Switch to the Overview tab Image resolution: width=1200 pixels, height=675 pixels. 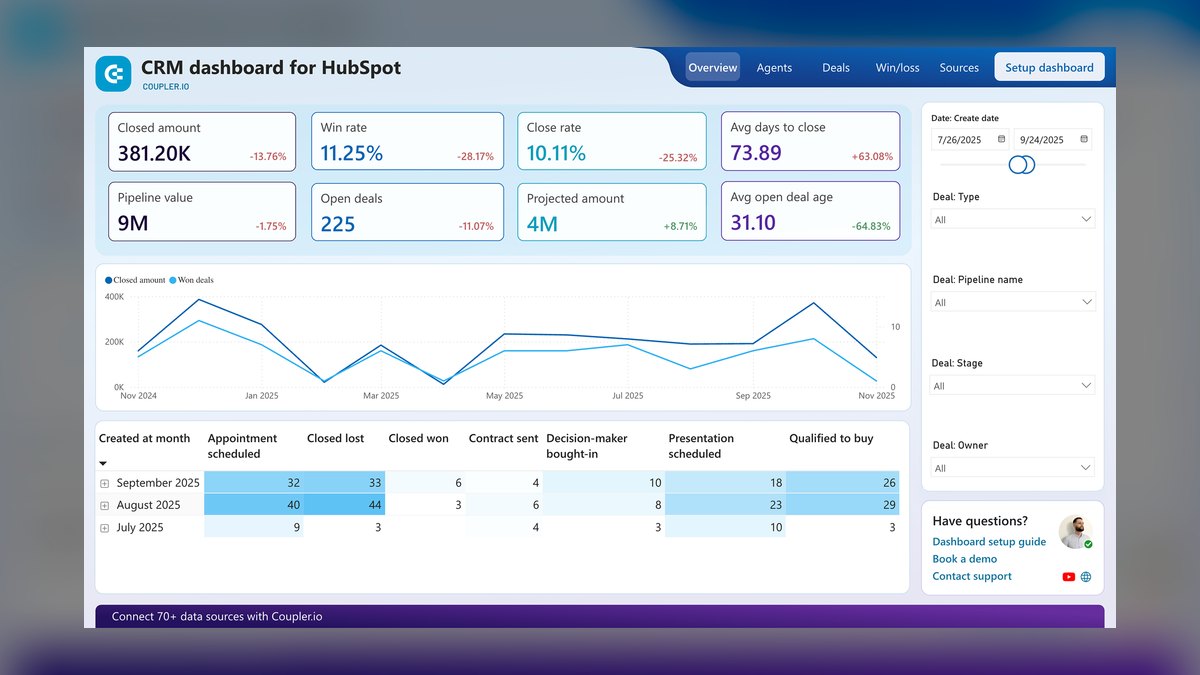click(x=712, y=67)
